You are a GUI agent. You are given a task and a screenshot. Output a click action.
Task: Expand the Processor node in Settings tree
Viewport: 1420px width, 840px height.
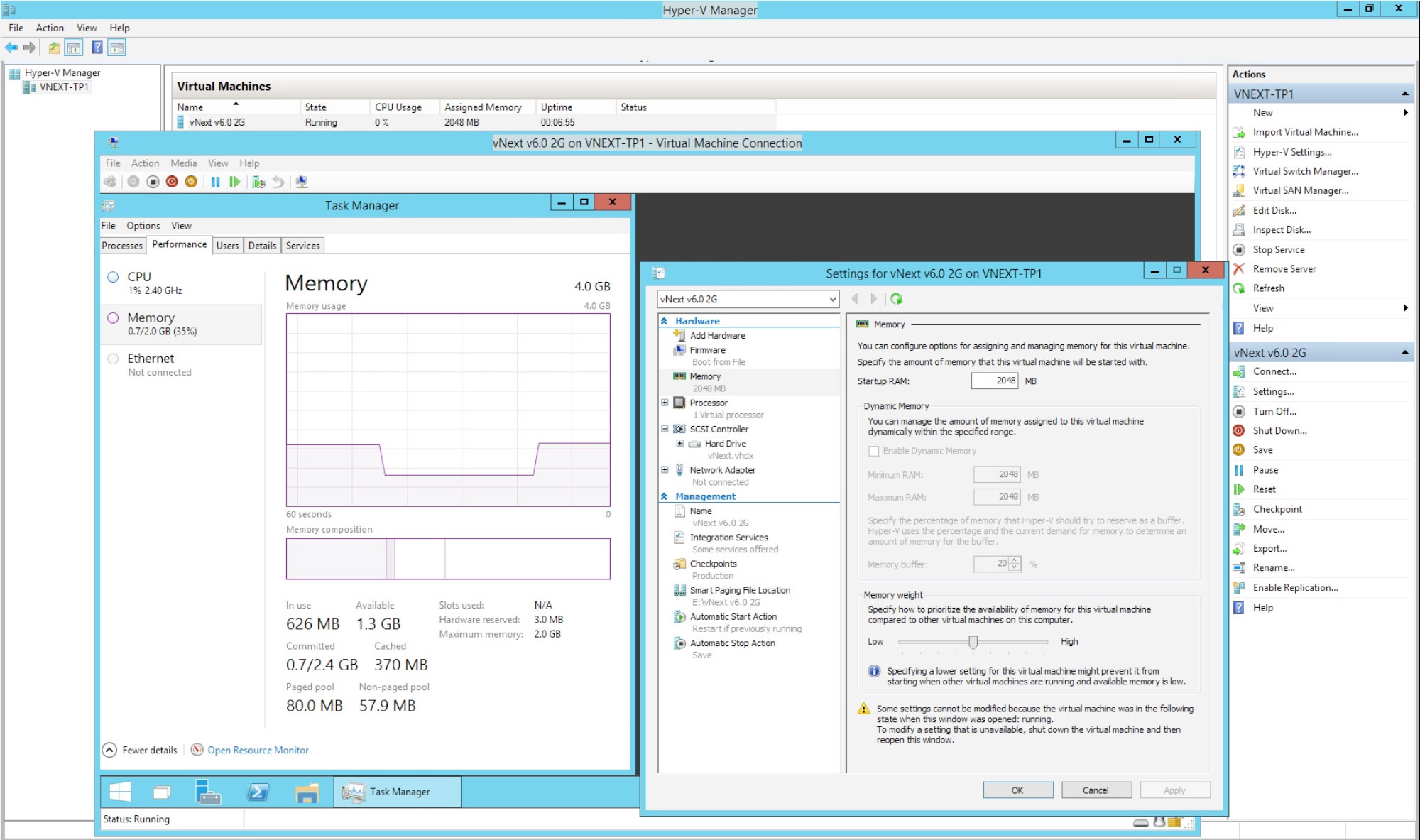click(665, 403)
